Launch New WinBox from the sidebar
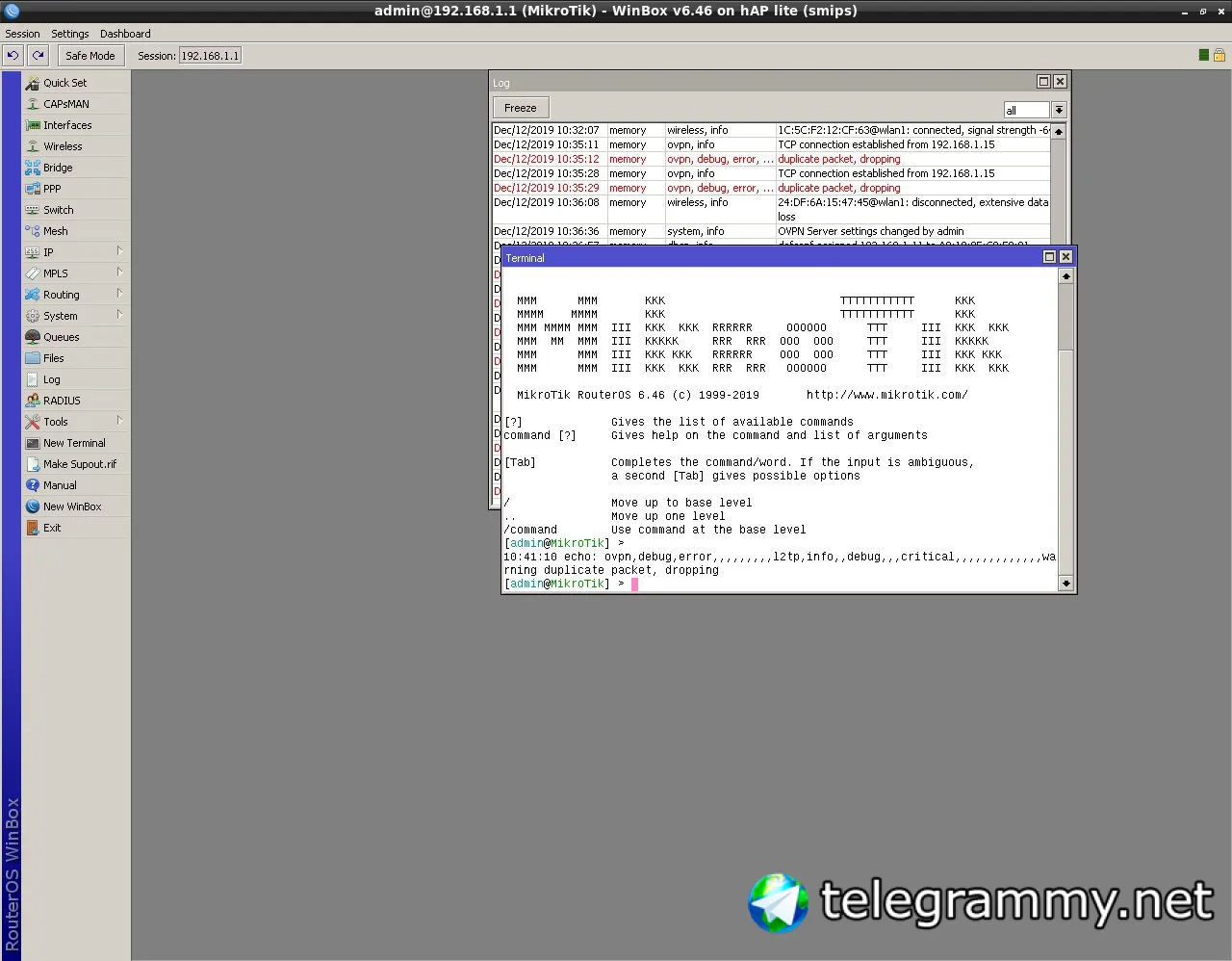The width and height of the screenshot is (1232, 961). pyautogui.click(x=76, y=506)
